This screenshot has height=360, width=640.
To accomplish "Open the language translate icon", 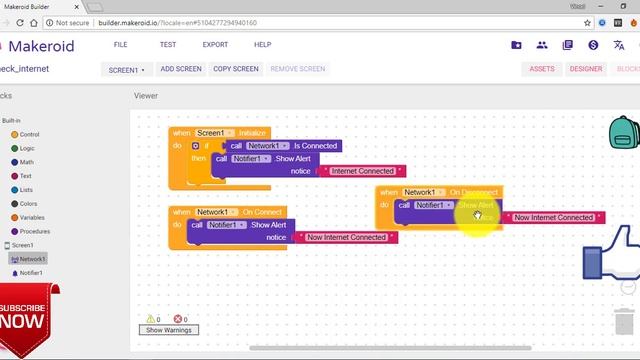I will [x=619, y=45].
